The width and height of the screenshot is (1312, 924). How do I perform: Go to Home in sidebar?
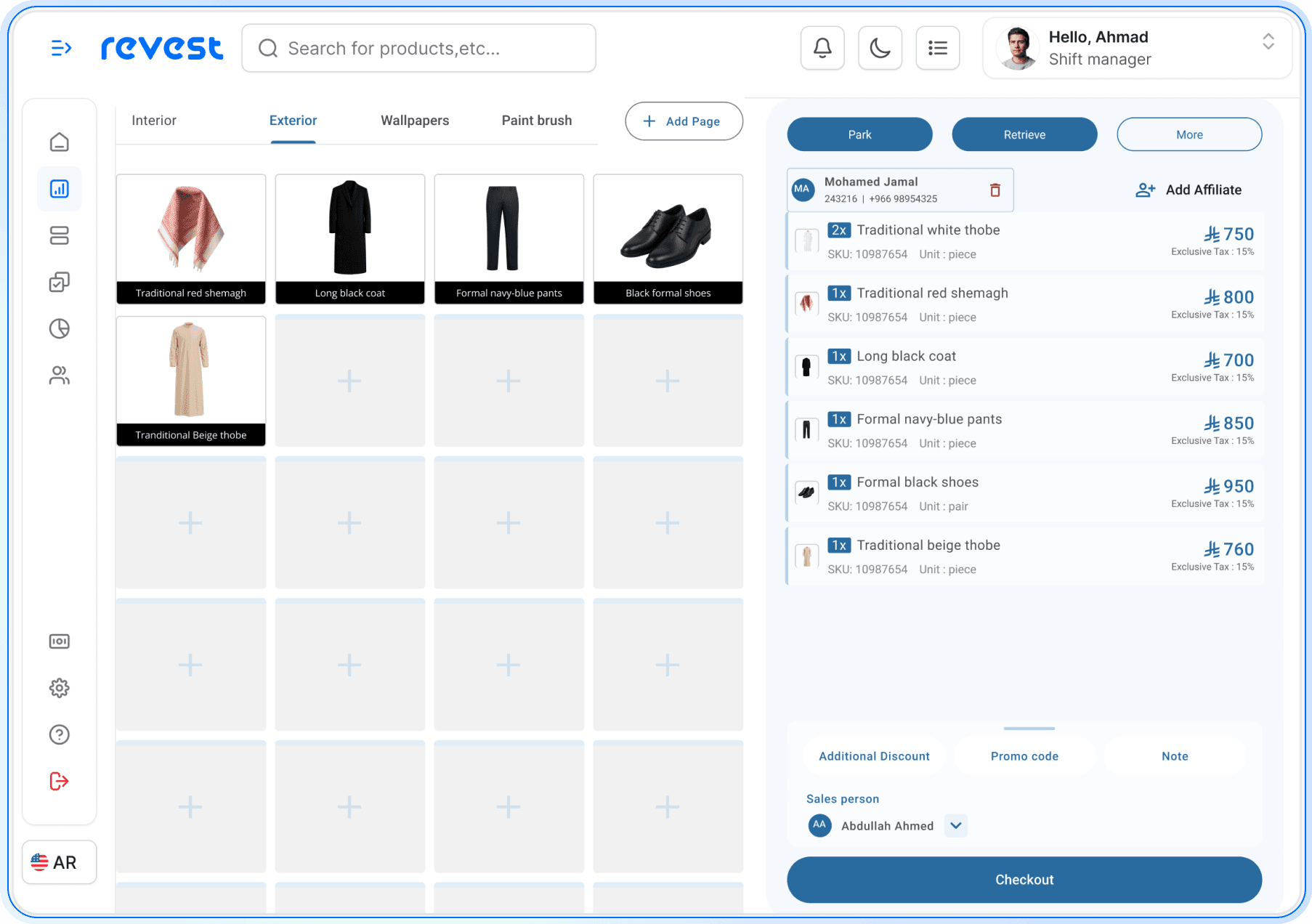click(60, 142)
